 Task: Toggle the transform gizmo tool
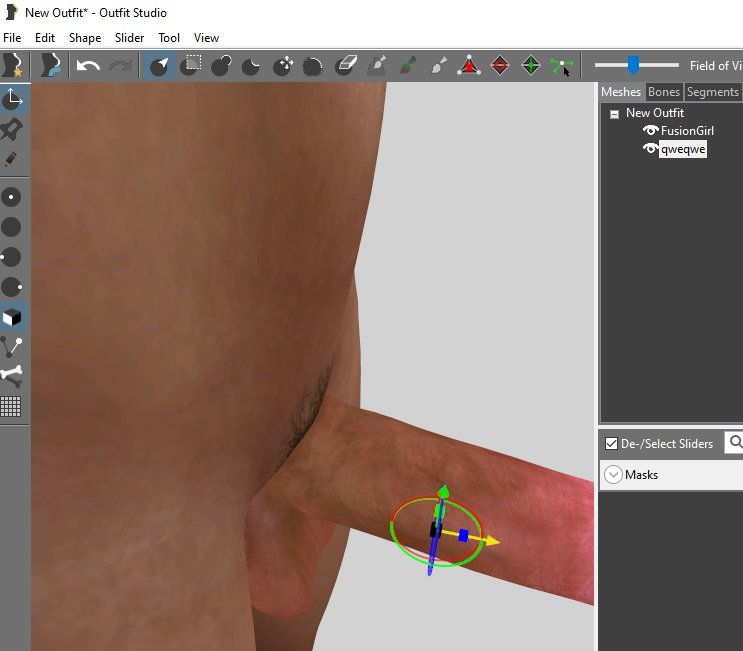click(13, 99)
